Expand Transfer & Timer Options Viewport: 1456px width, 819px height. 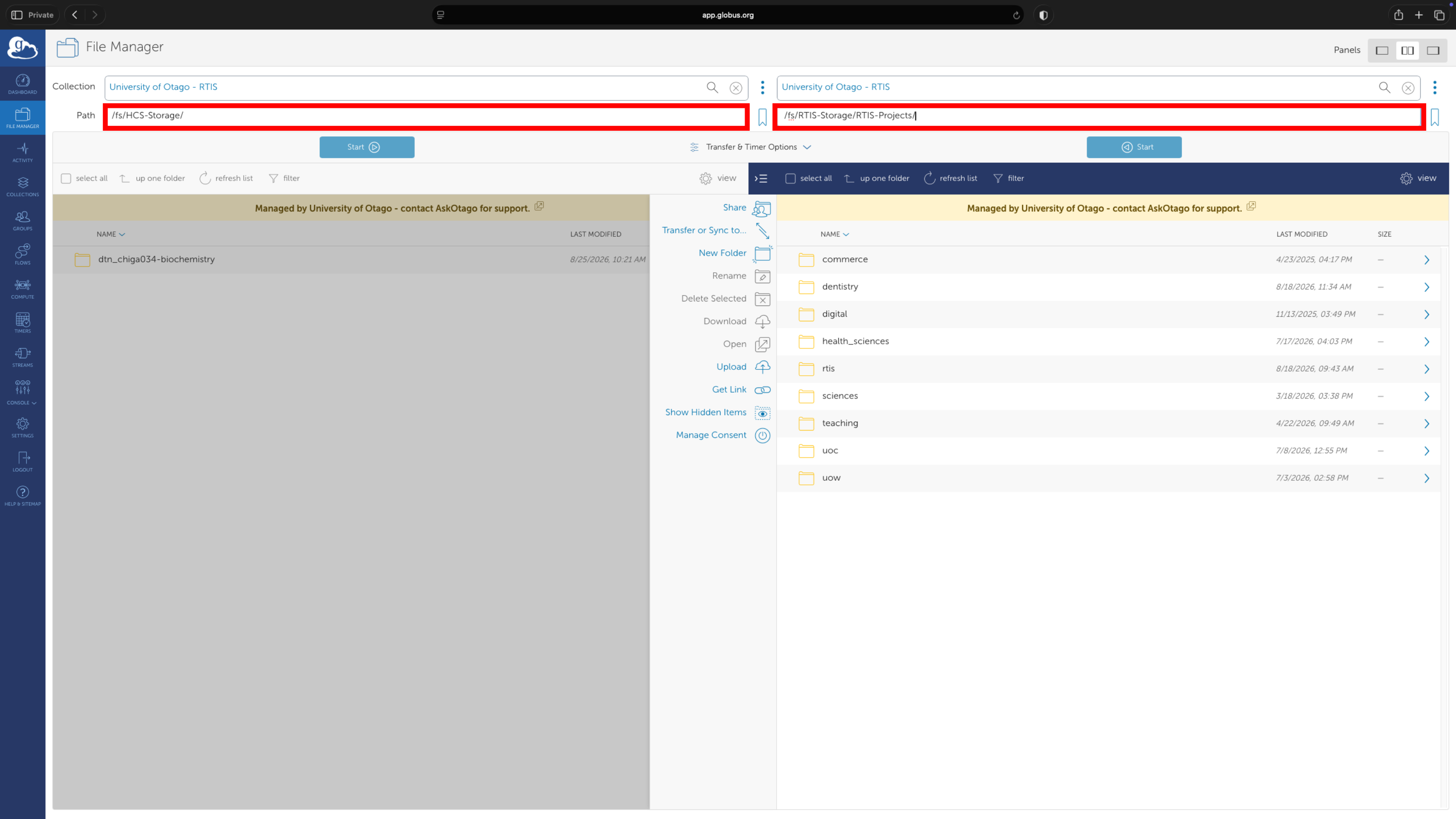[750, 147]
